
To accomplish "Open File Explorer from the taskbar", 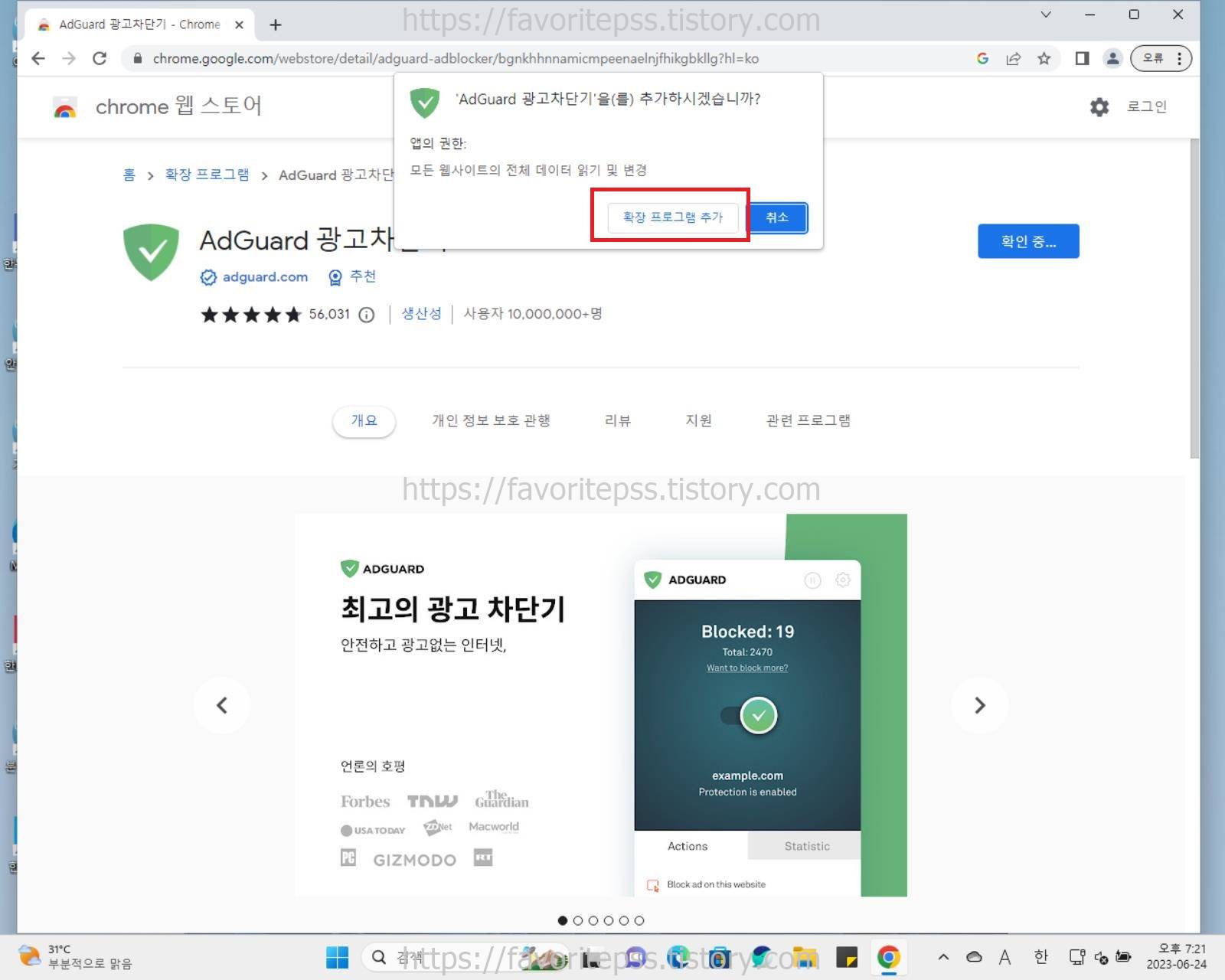I will (x=805, y=957).
